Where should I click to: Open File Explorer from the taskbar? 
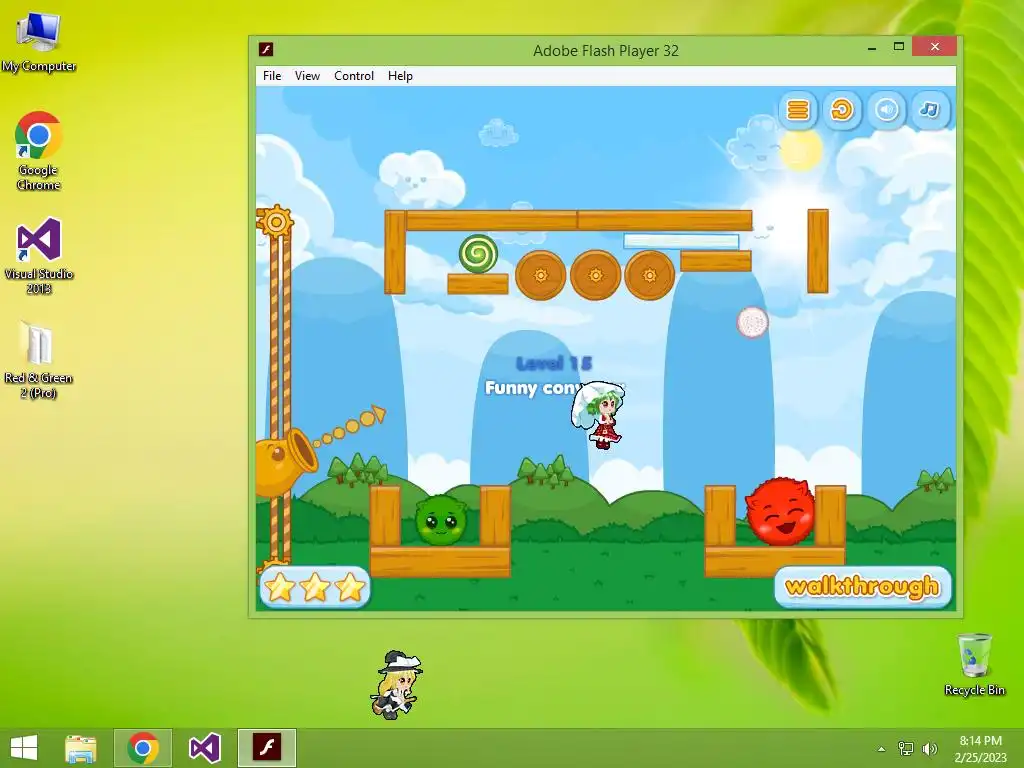[x=81, y=748]
